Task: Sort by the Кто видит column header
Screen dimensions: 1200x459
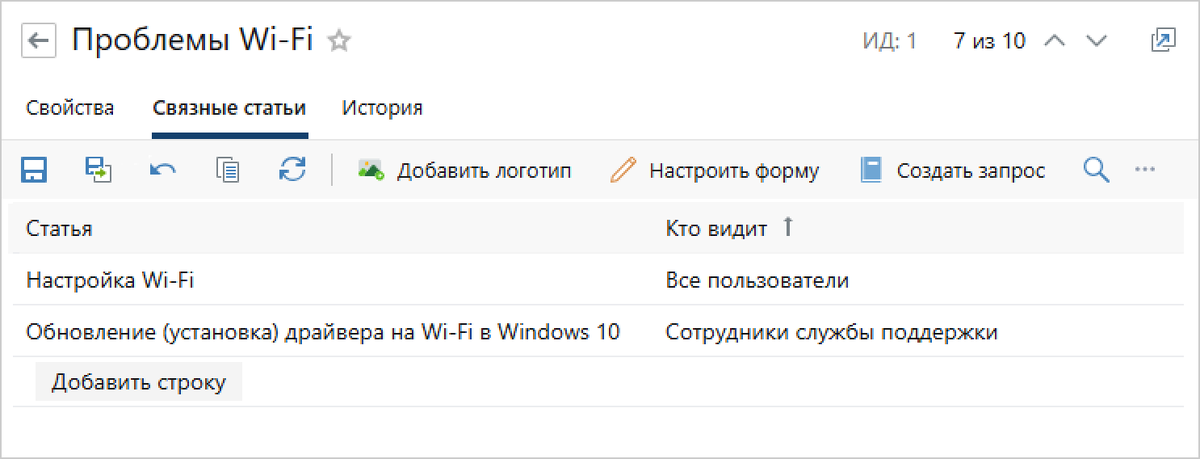Action: pos(716,229)
